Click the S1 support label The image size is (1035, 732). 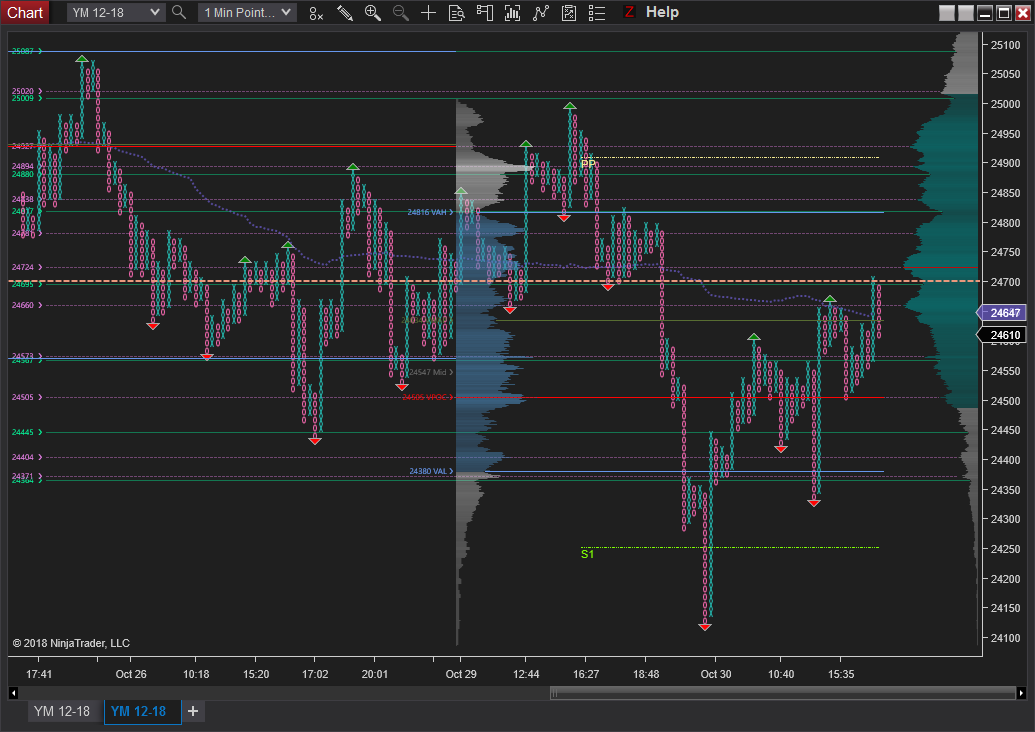click(x=587, y=554)
